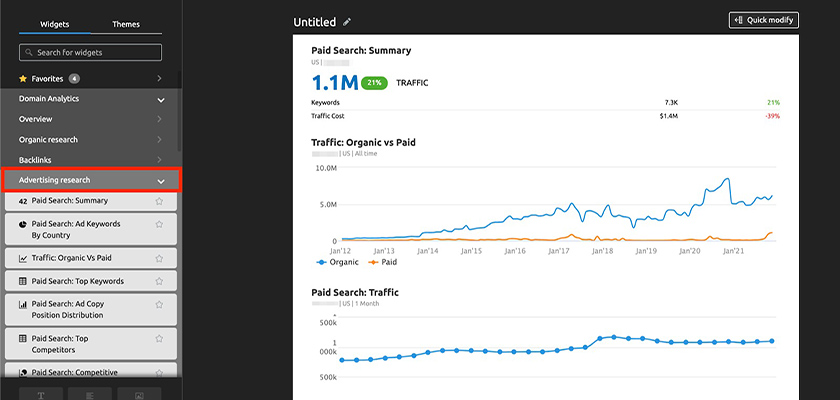840x400 pixels.
Task: Star the Traffic: Organic Vs Paid widget
Action: (x=159, y=258)
